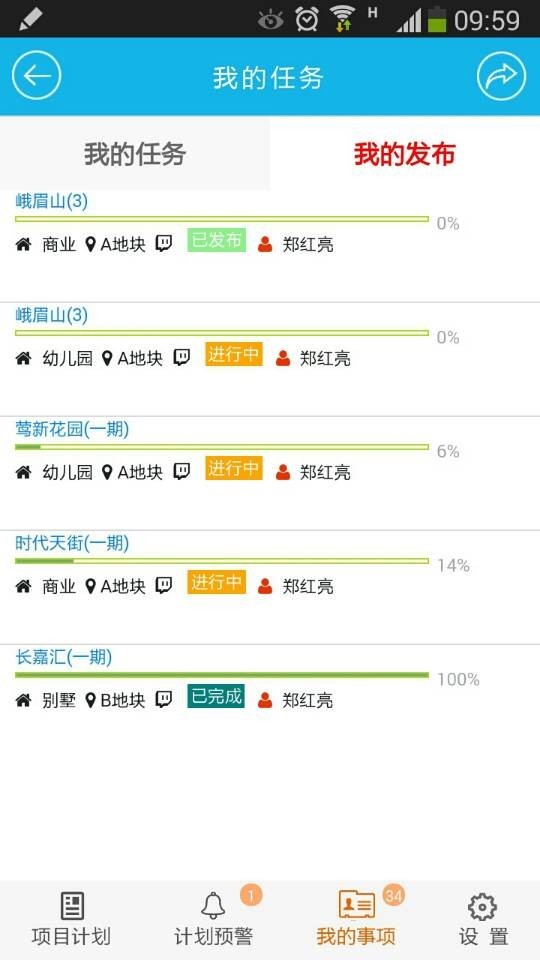Select 我的事项 bottom tab
The width and height of the screenshot is (540, 960).
(x=356, y=919)
